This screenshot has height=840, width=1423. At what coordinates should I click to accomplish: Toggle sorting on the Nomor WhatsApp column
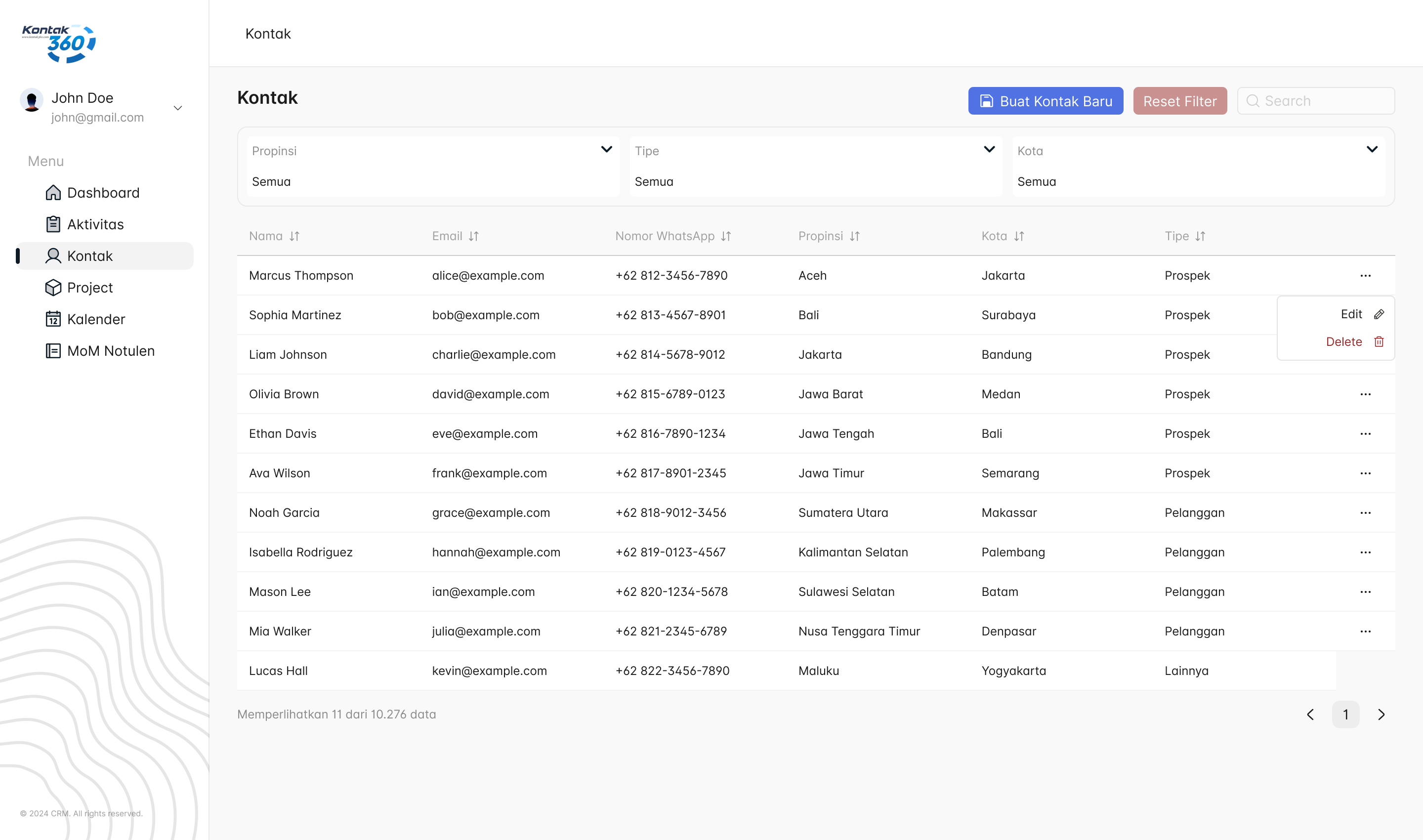point(726,236)
